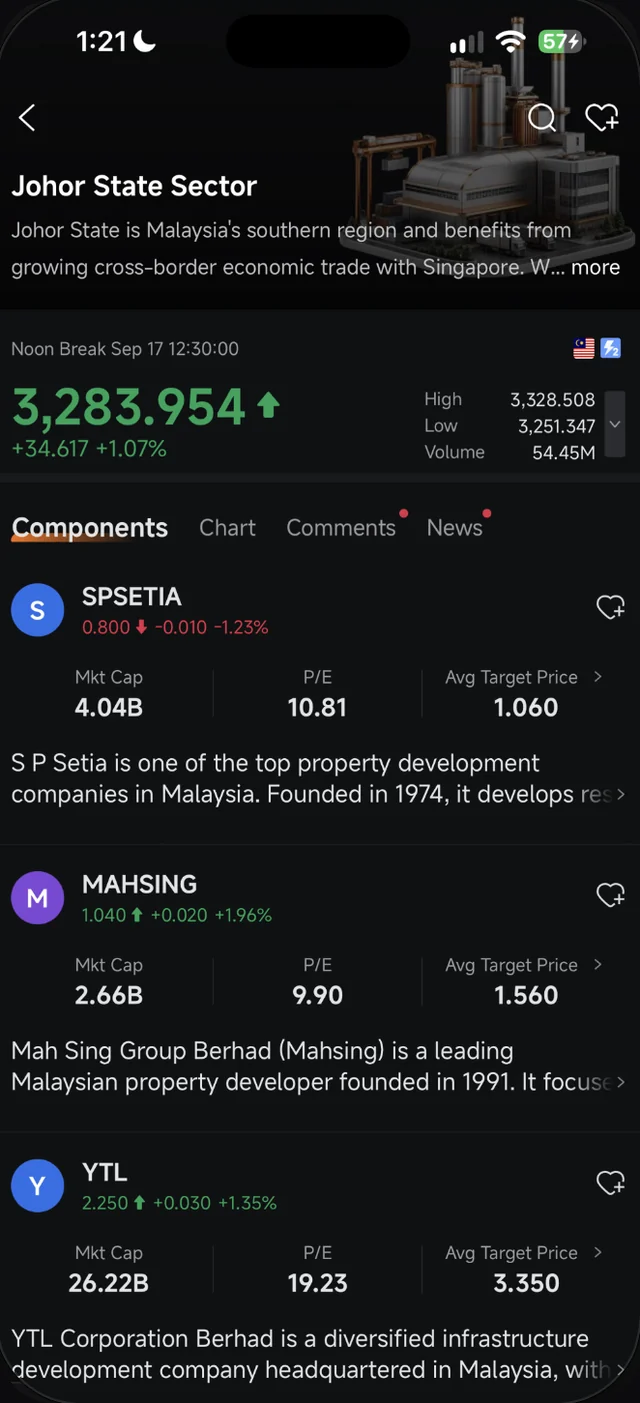
Task: Tap SPSETIA Mkt Cap 4.04B
Action: pos(109,708)
